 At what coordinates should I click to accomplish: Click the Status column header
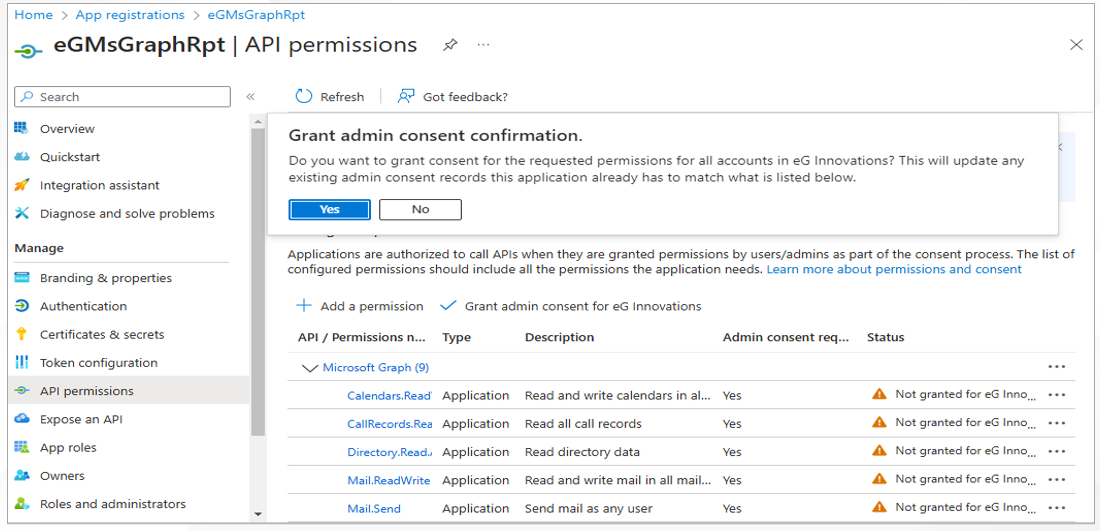[x=885, y=337]
